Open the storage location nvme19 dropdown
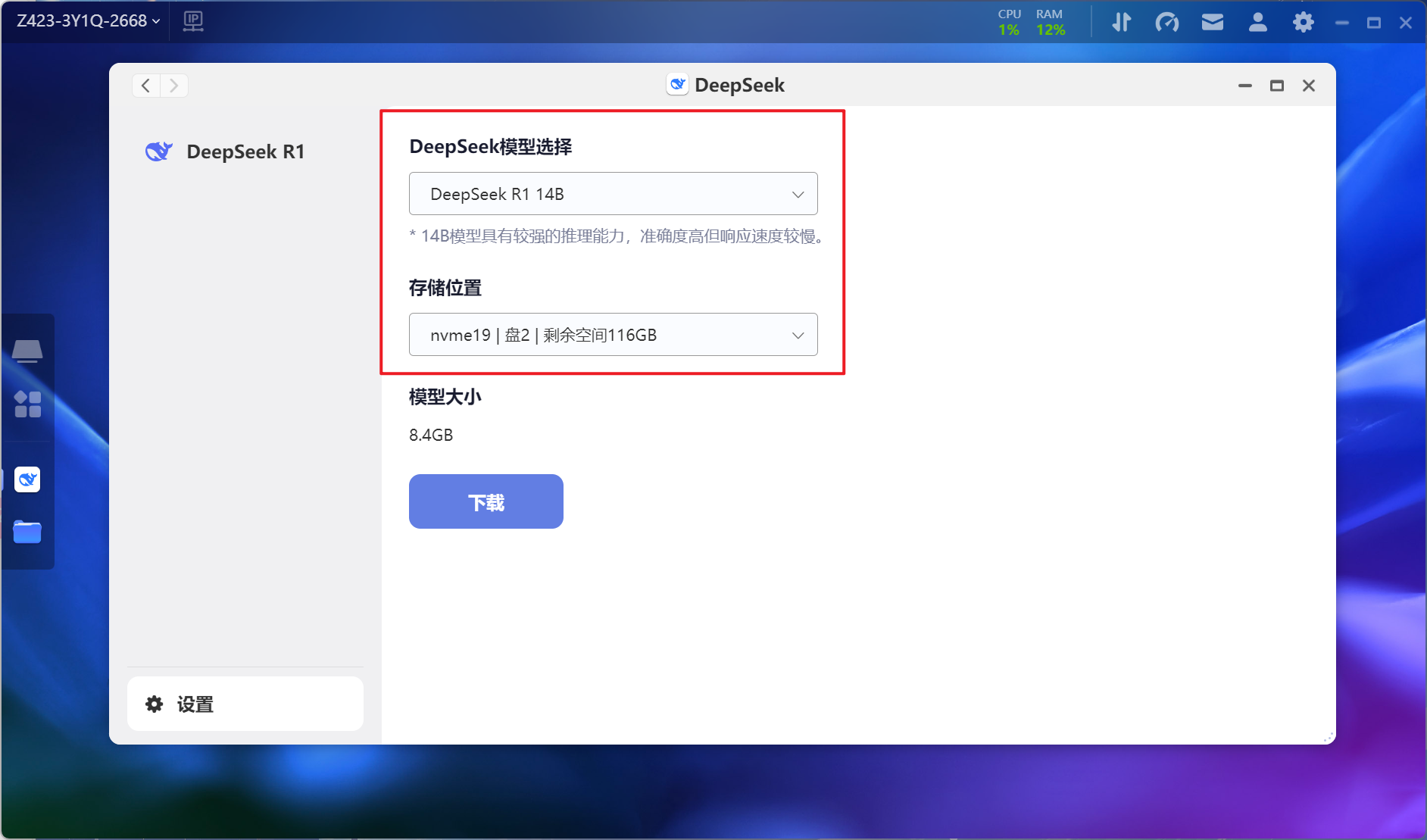 click(613, 335)
